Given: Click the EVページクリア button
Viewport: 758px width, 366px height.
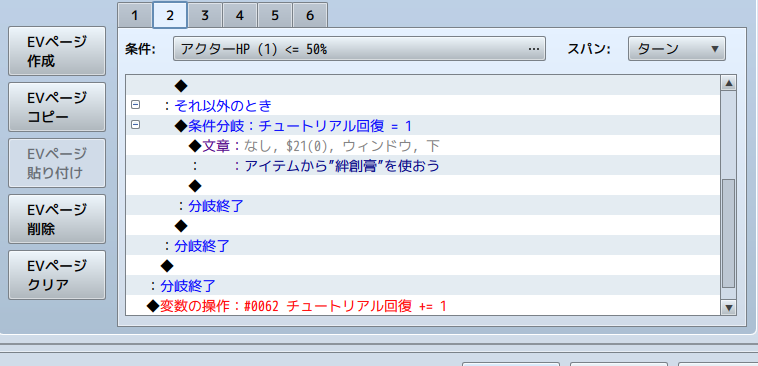Looking at the screenshot, I should [x=57, y=275].
